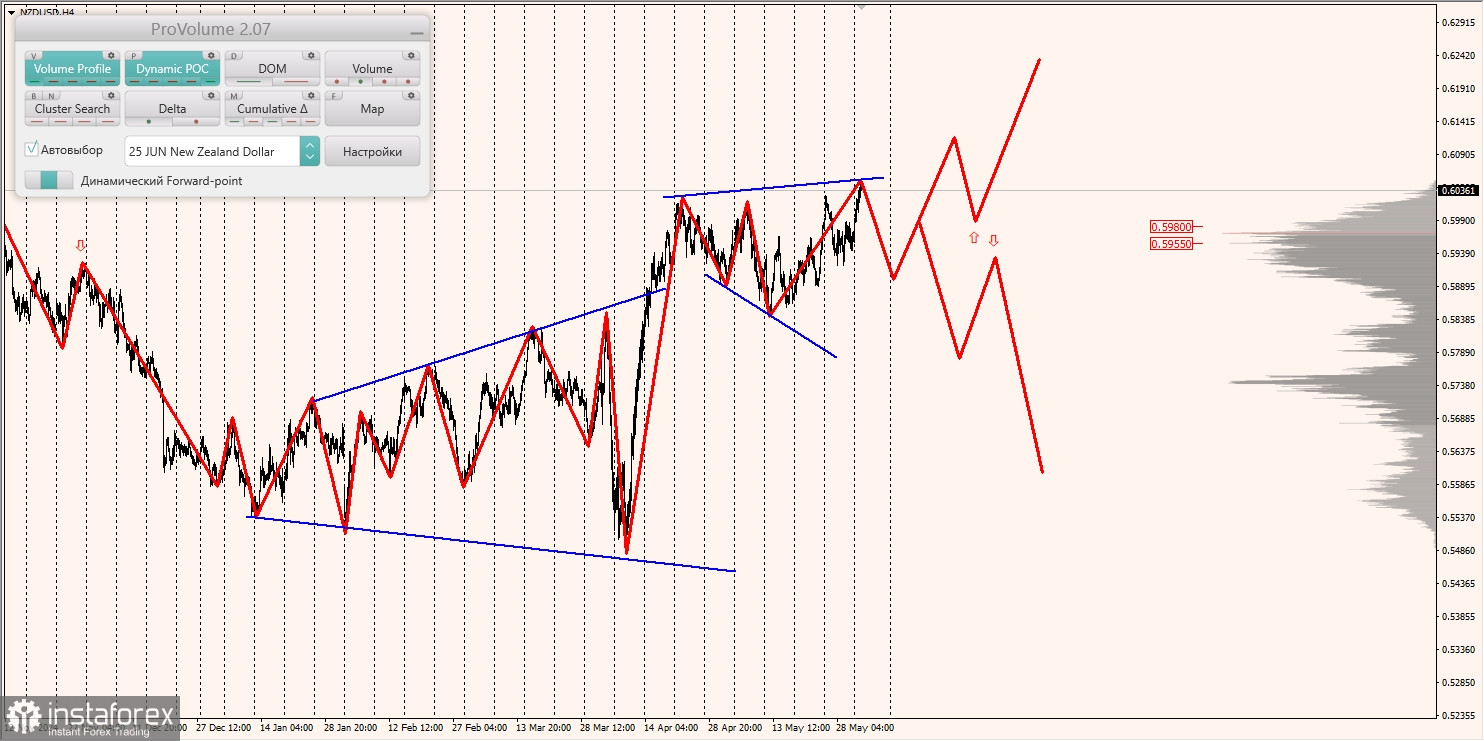1484x741 pixels.
Task: Open DOM gear settings
Action: (311, 55)
